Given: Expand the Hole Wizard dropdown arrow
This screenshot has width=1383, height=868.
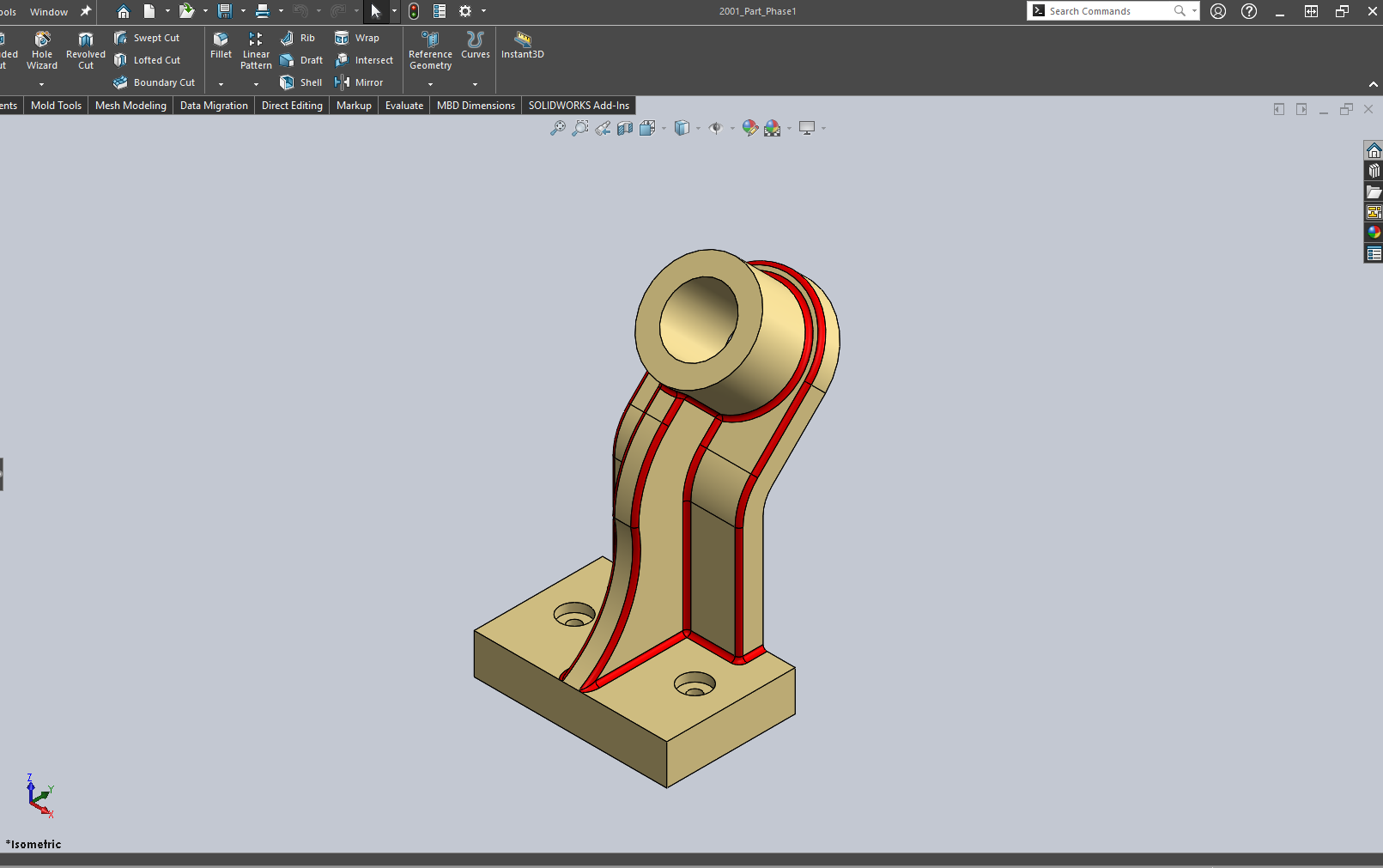Looking at the screenshot, I should (x=41, y=84).
